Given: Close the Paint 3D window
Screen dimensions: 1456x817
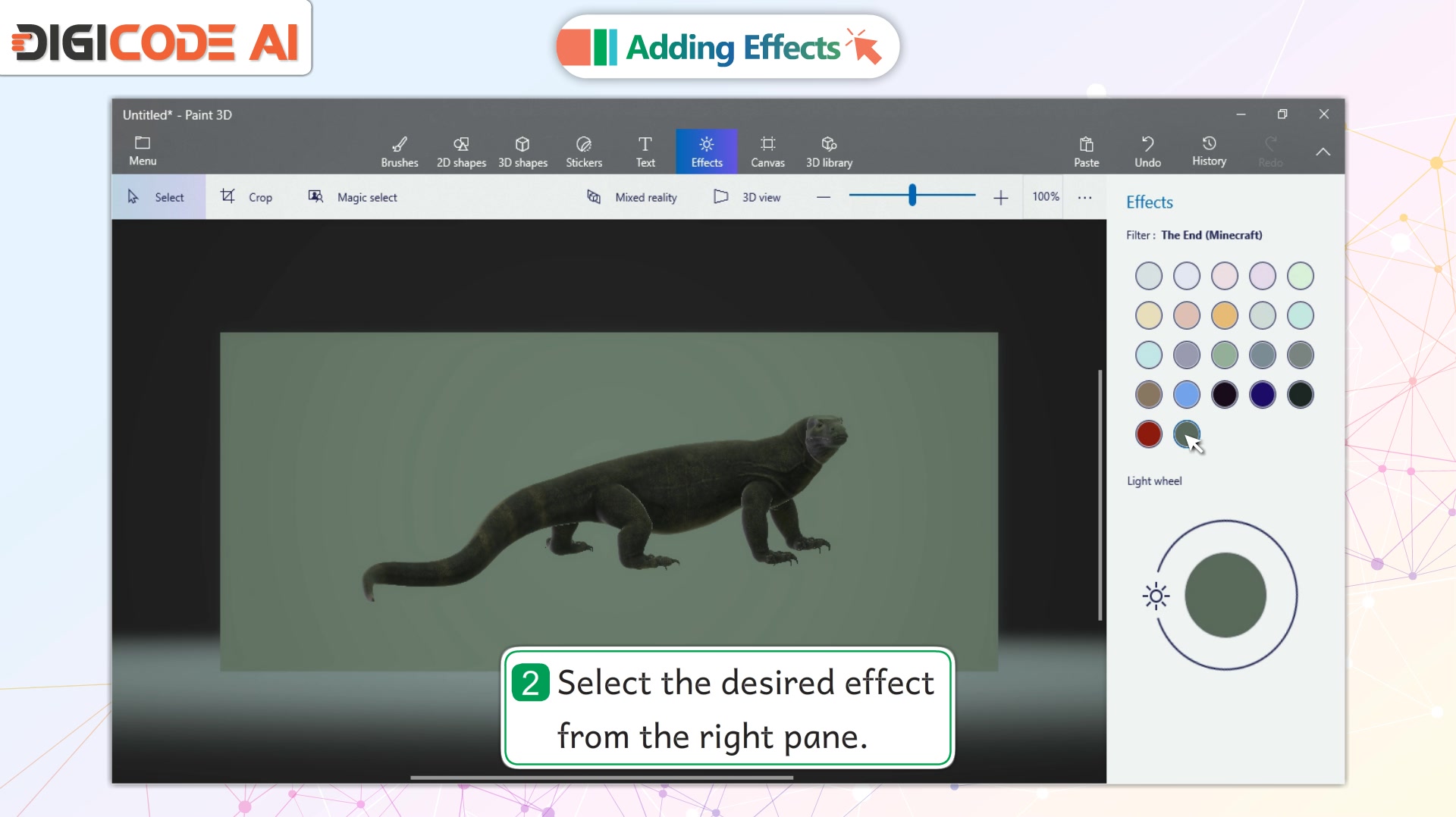Looking at the screenshot, I should tap(1324, 114).
